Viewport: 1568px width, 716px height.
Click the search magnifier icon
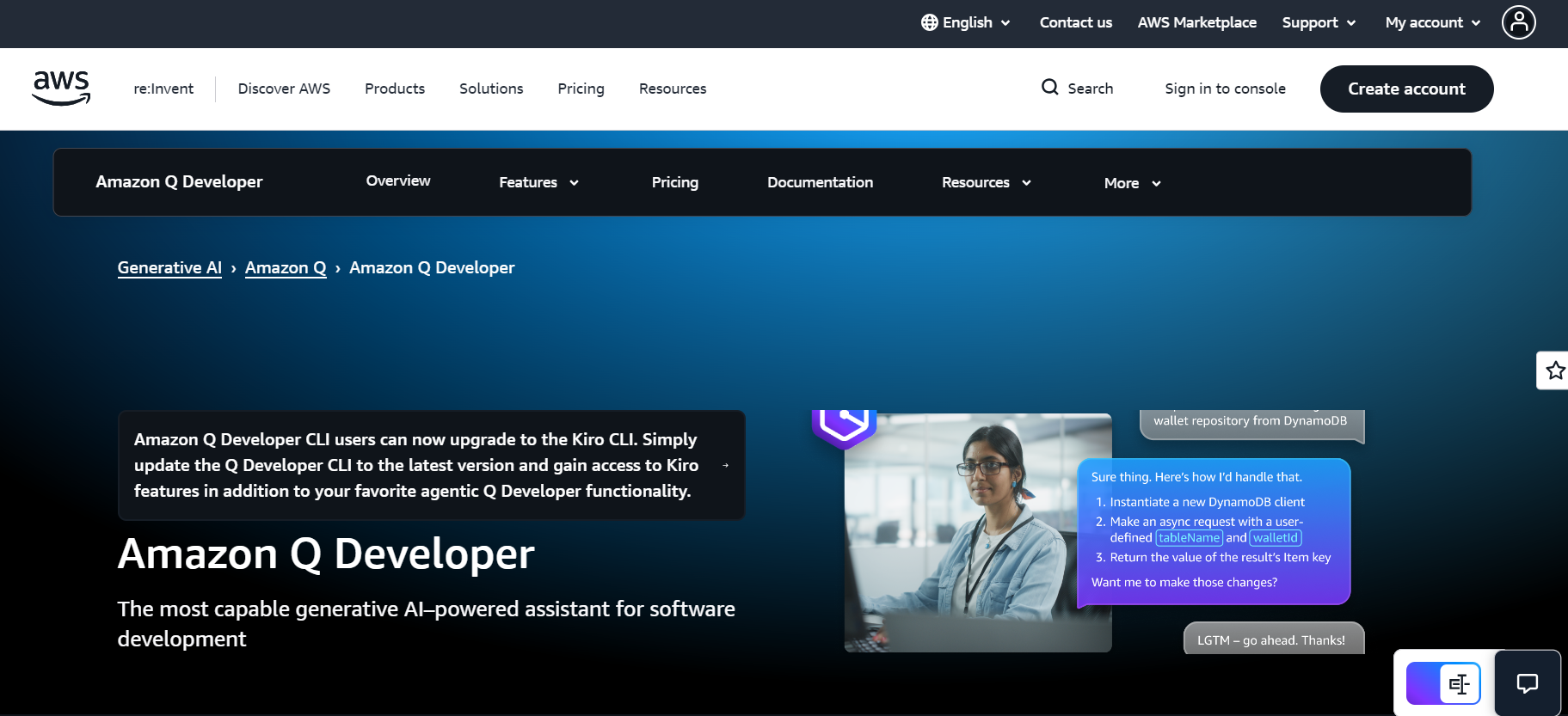[x=1049, y=88]
